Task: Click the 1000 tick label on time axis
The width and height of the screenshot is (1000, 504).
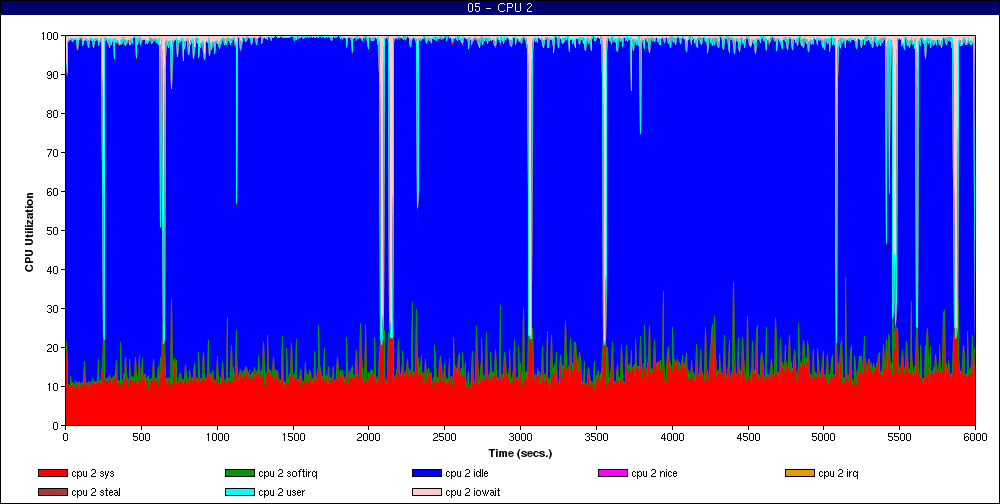Action: 217,438
